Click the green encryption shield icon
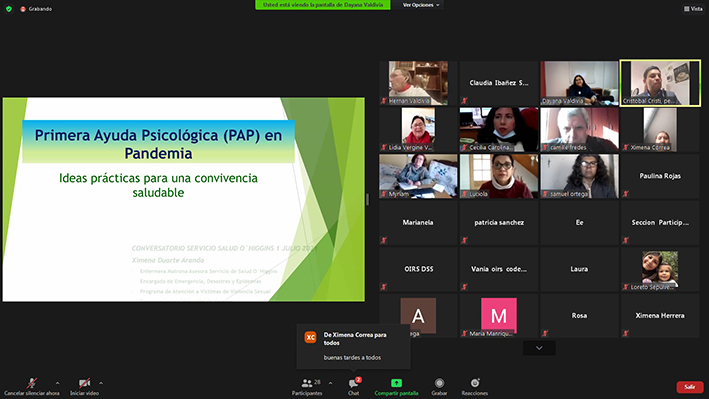Screen dimensions: 709x399 9,9
